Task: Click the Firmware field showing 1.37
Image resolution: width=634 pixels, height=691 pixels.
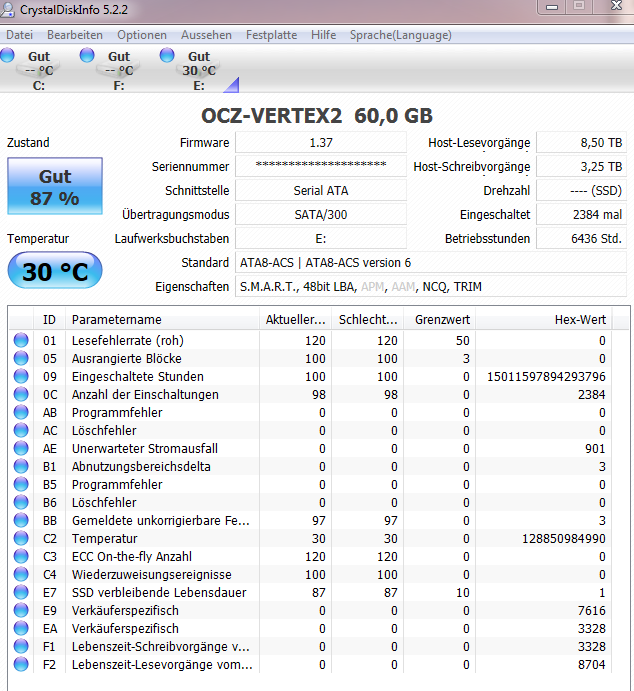Action: [321, 143]
